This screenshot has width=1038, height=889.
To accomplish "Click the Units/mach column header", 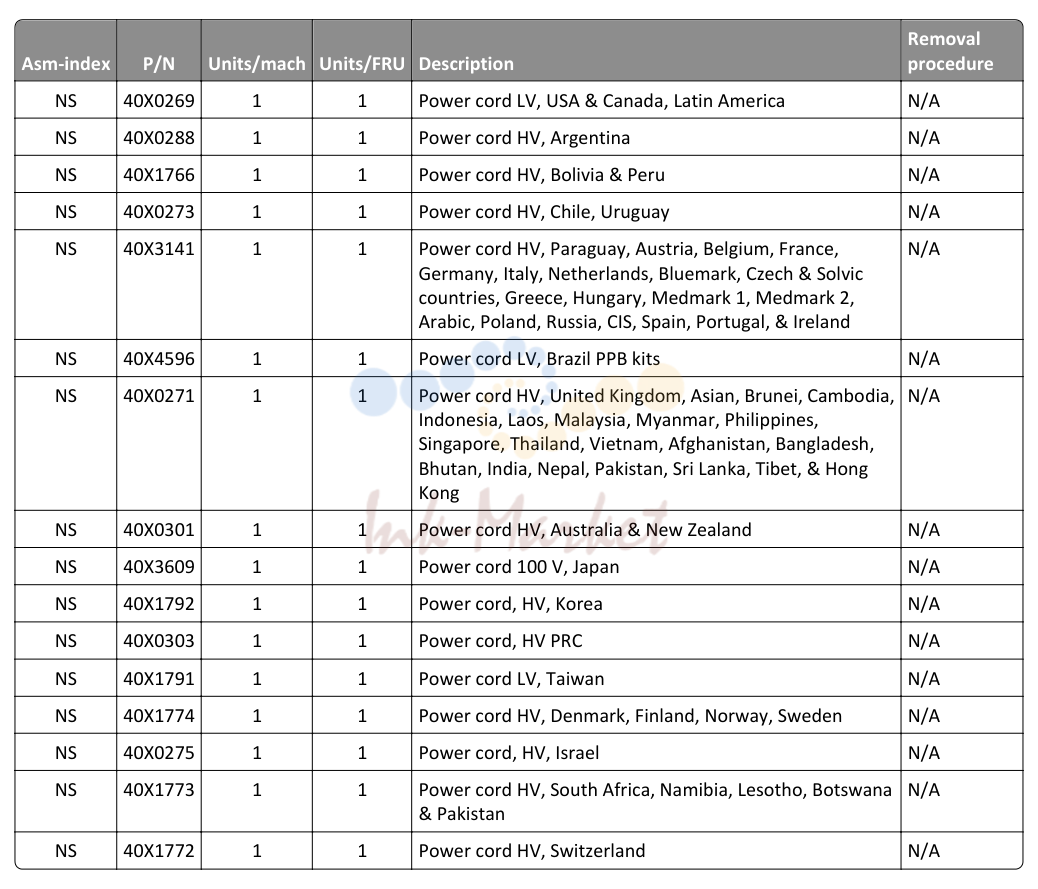I will 257,64.
